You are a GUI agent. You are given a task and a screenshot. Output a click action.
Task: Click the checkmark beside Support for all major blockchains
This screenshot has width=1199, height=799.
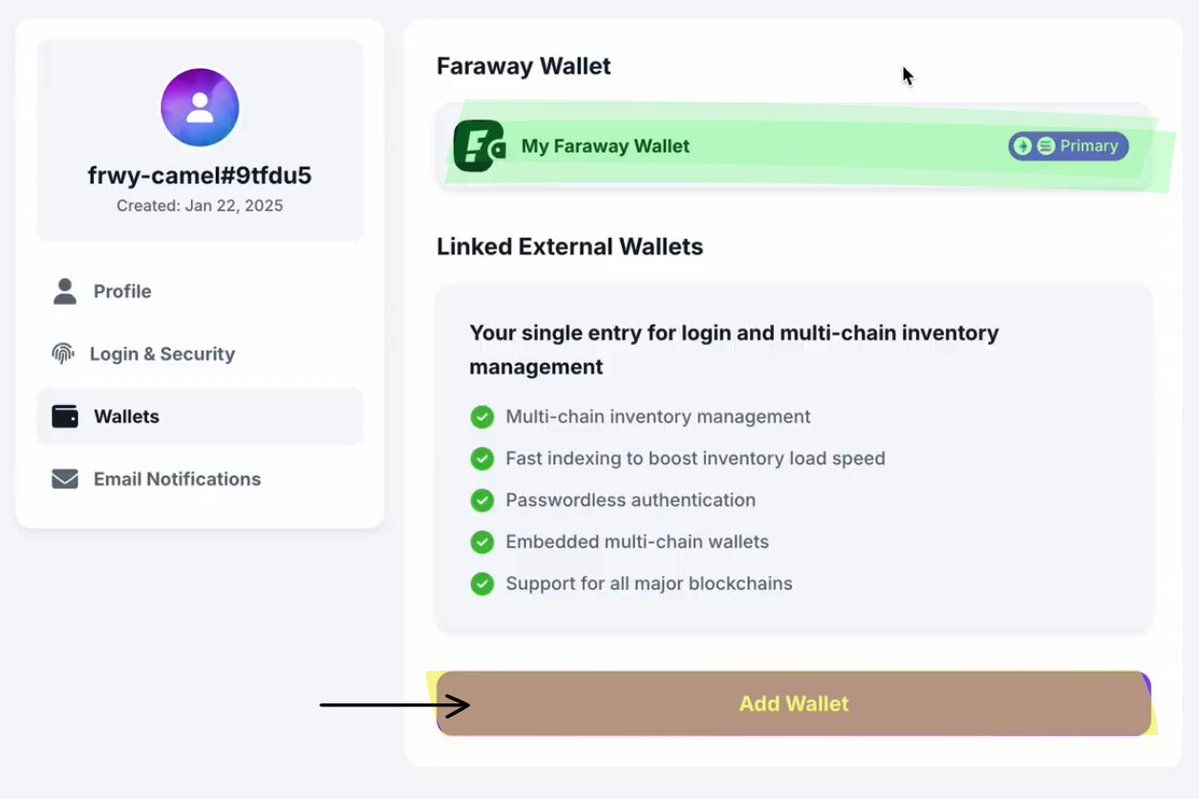(482, 584)
